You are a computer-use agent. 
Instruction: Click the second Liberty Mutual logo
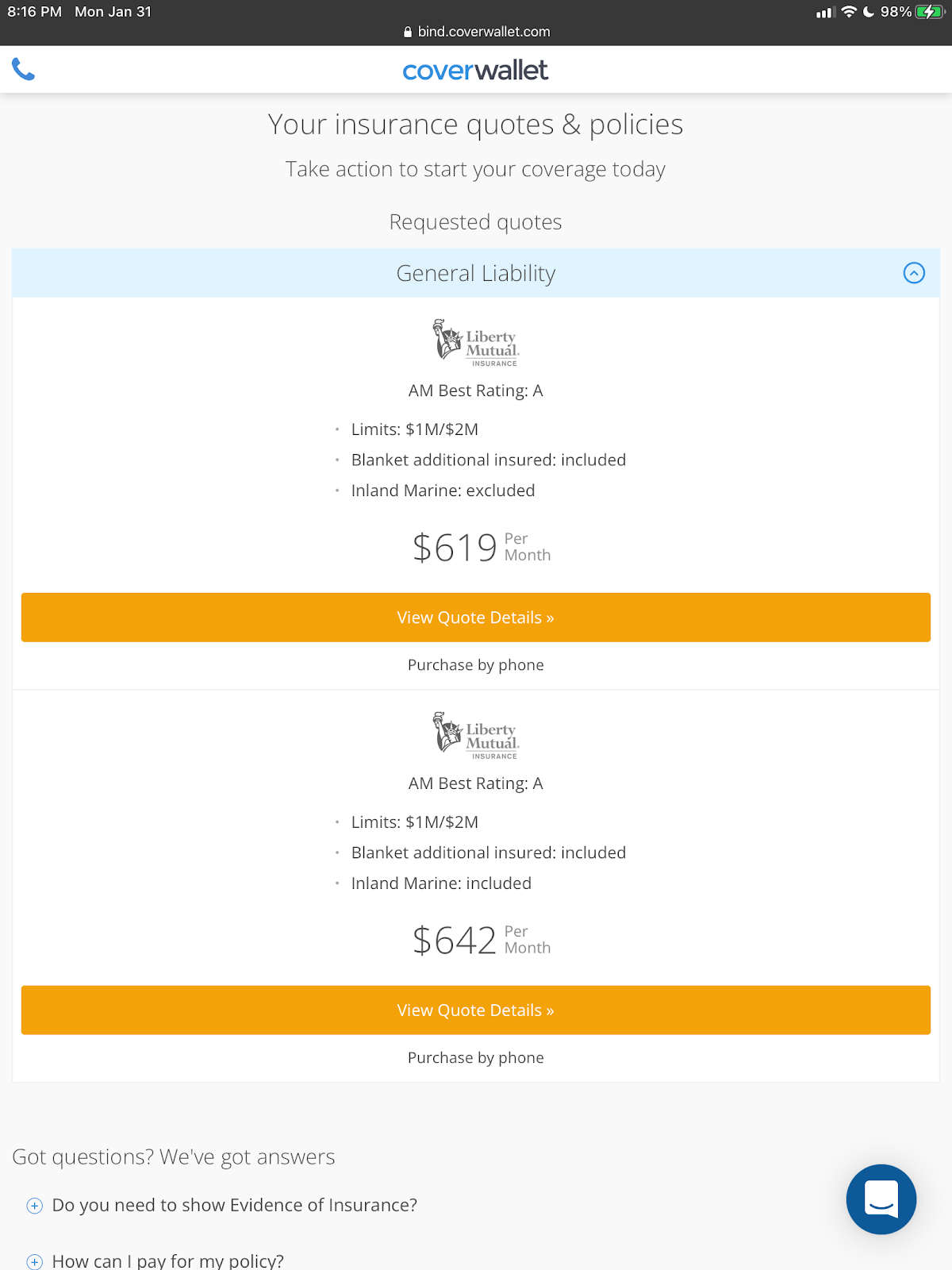[476, 736]
